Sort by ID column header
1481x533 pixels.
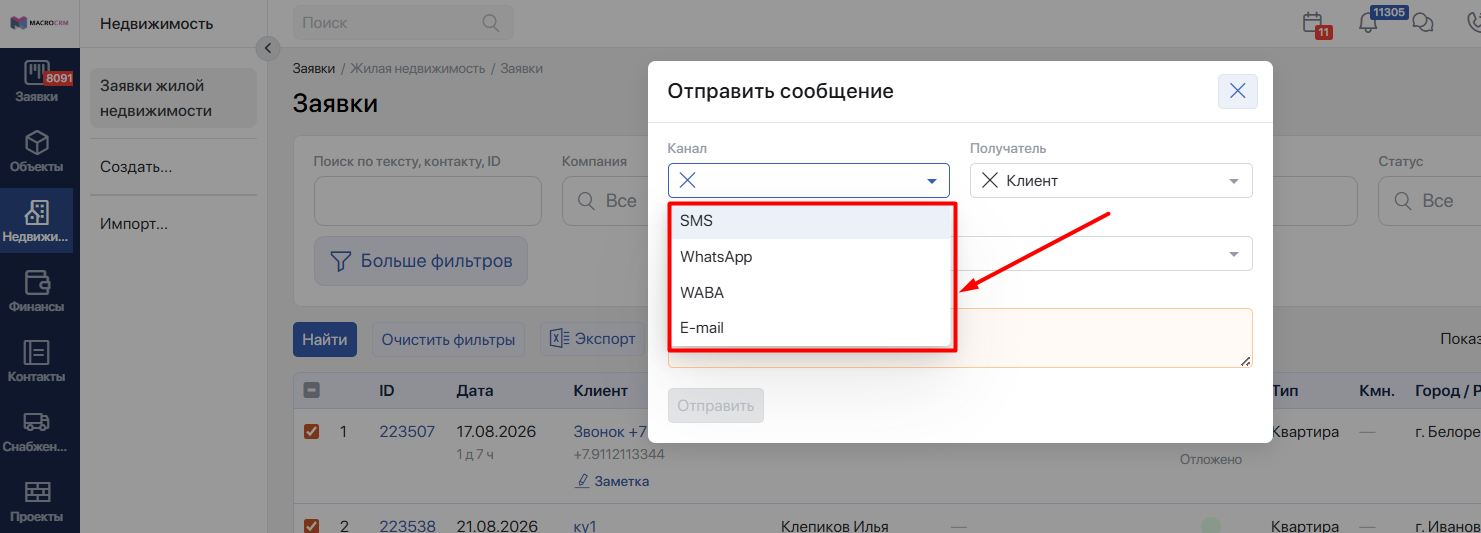pos(387,391)
